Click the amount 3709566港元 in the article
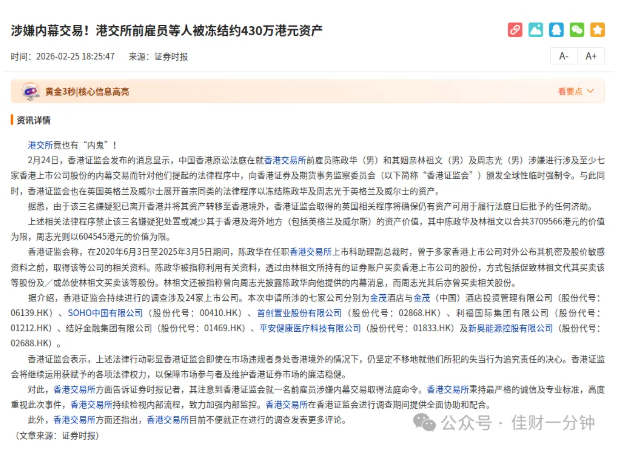The height and width of the screenshot is (455, 620). point(554,221)
